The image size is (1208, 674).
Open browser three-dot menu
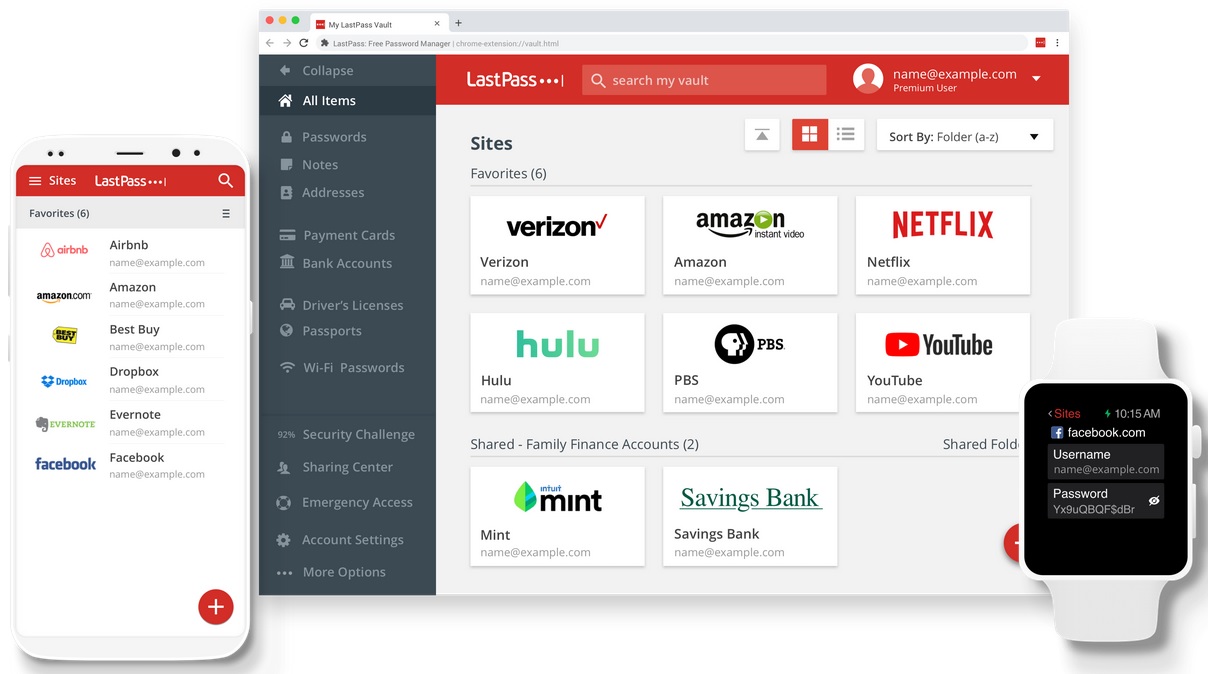click(1057, 43)
